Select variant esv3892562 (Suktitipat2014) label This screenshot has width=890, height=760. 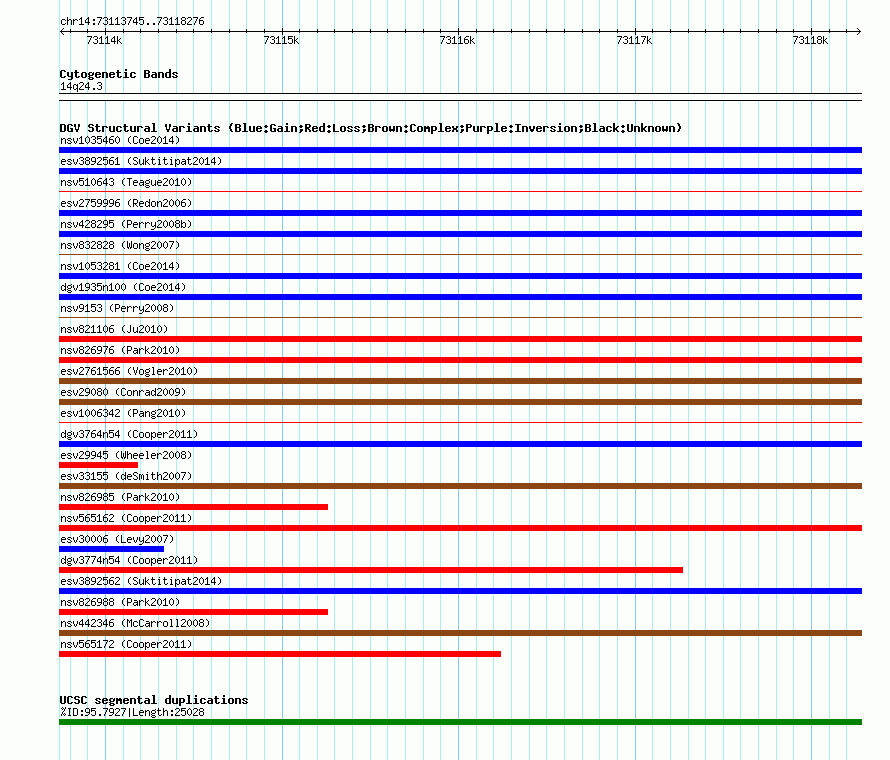pos(141,581)
